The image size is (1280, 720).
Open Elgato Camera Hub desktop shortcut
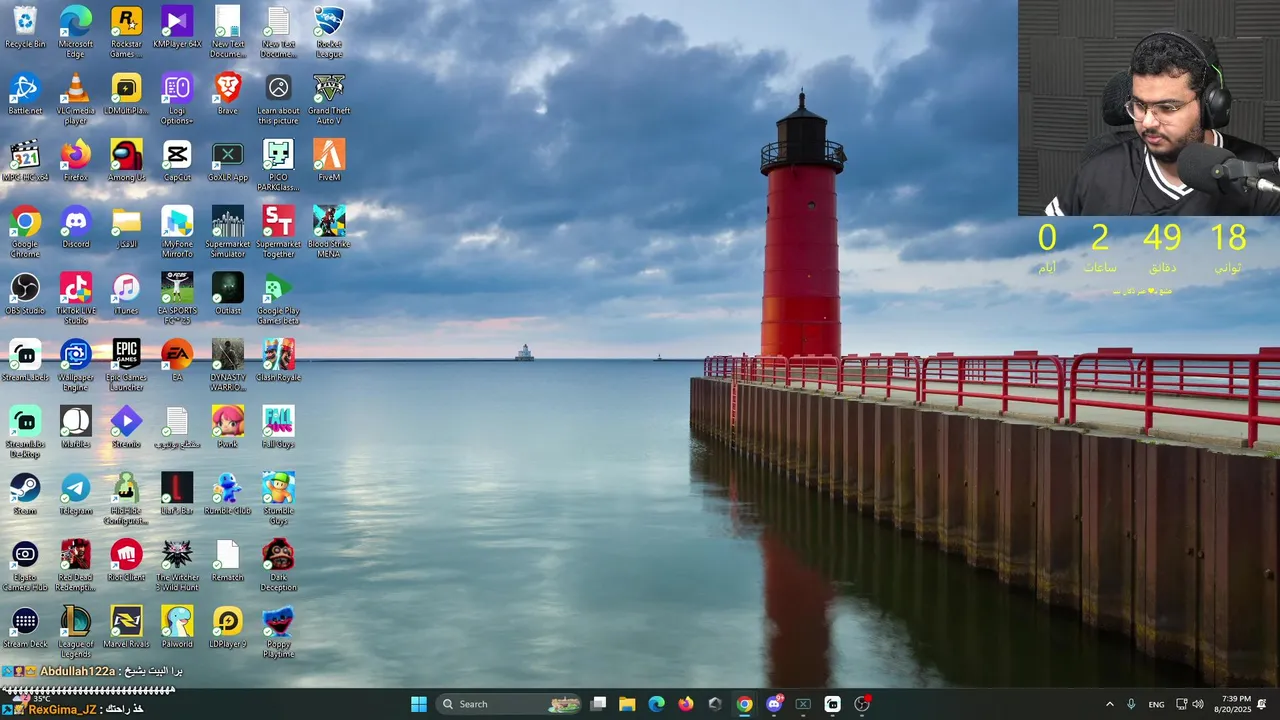coord(25,566)
